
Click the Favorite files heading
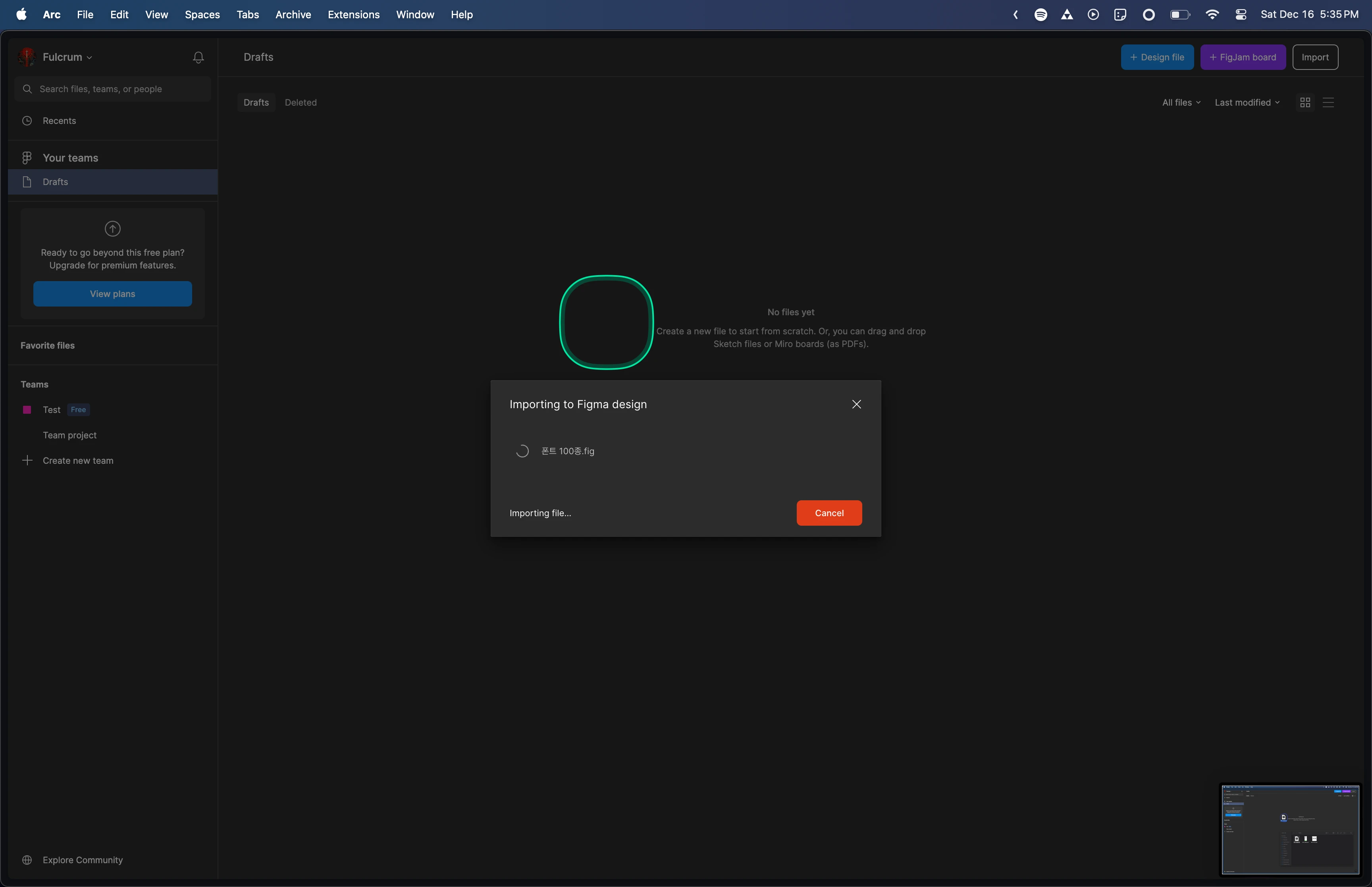tap(48, 345)
